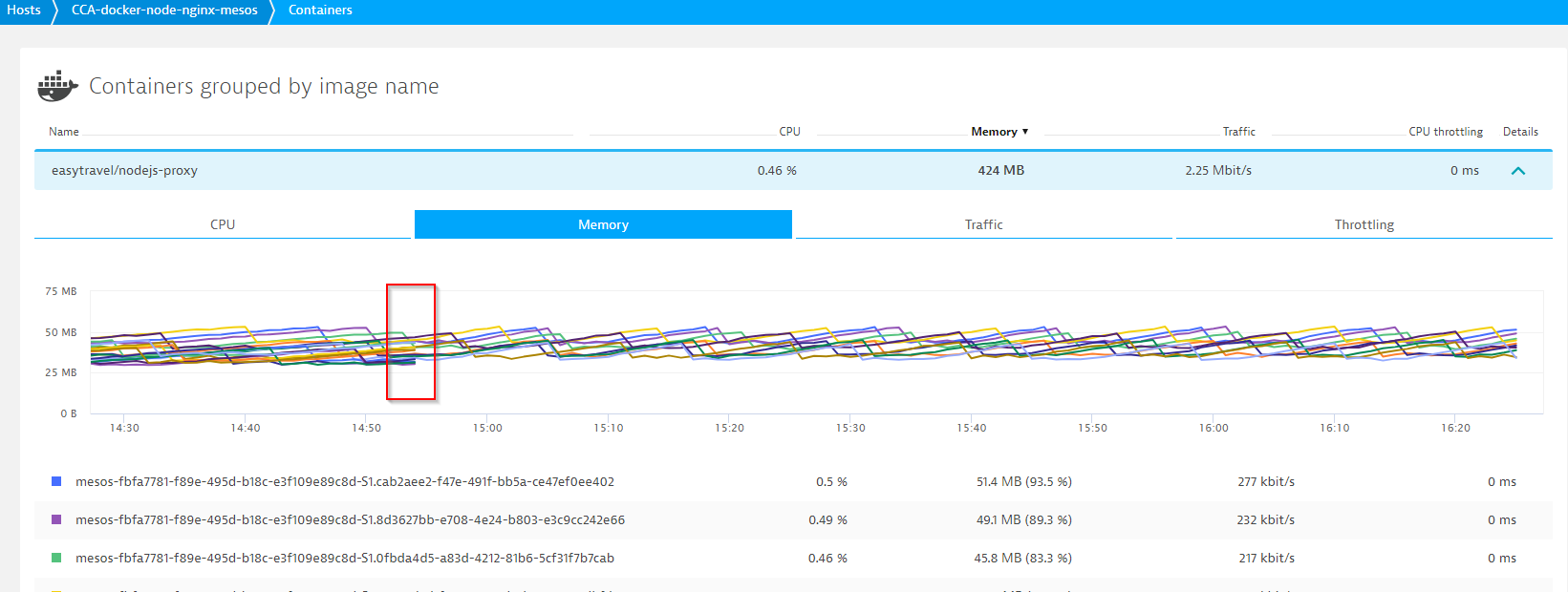
Task: Click the Containers breadcrumb item
Action: [320, 11]
